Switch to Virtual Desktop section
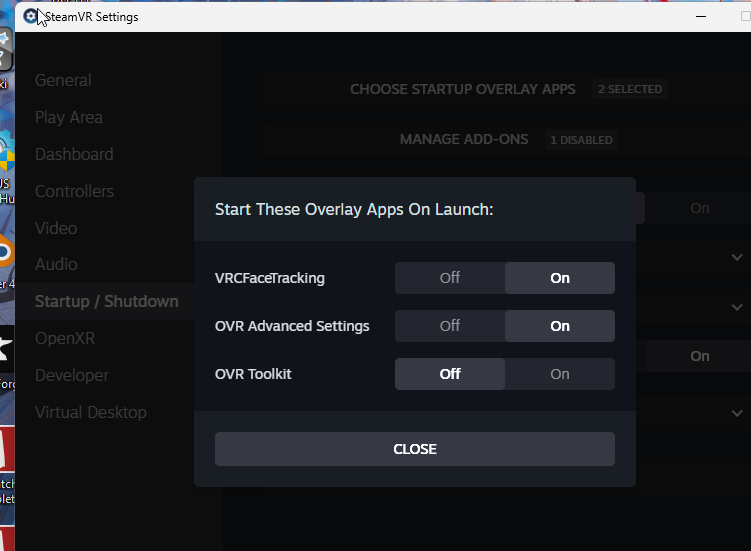Image resolution: width=751 pixels, height=551 pixels. click(x=91, y=412)
